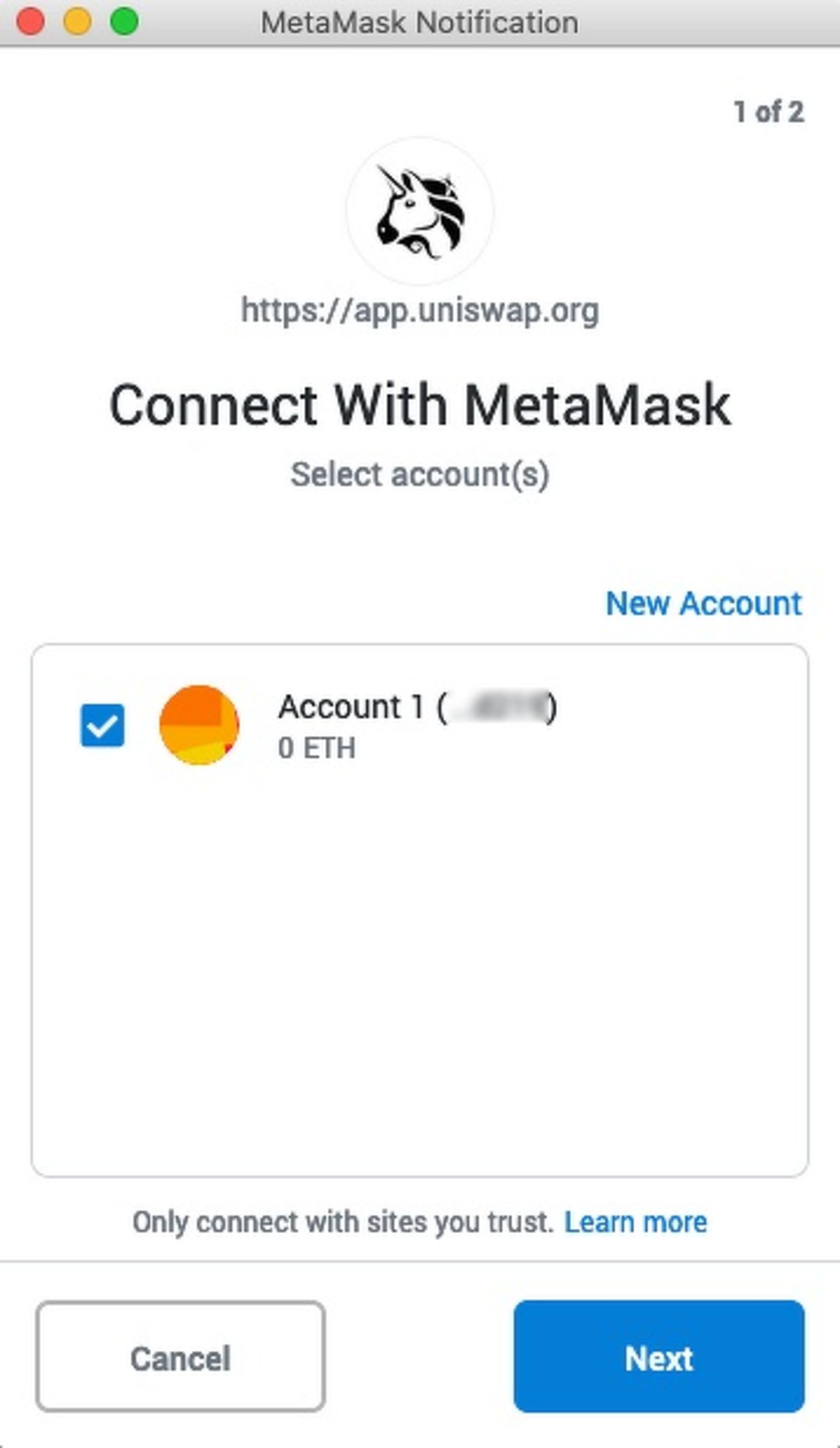This screenshot has height=1448, width=840.
Task: Click the Select account(s) subtitle
Action: [420, 475]
